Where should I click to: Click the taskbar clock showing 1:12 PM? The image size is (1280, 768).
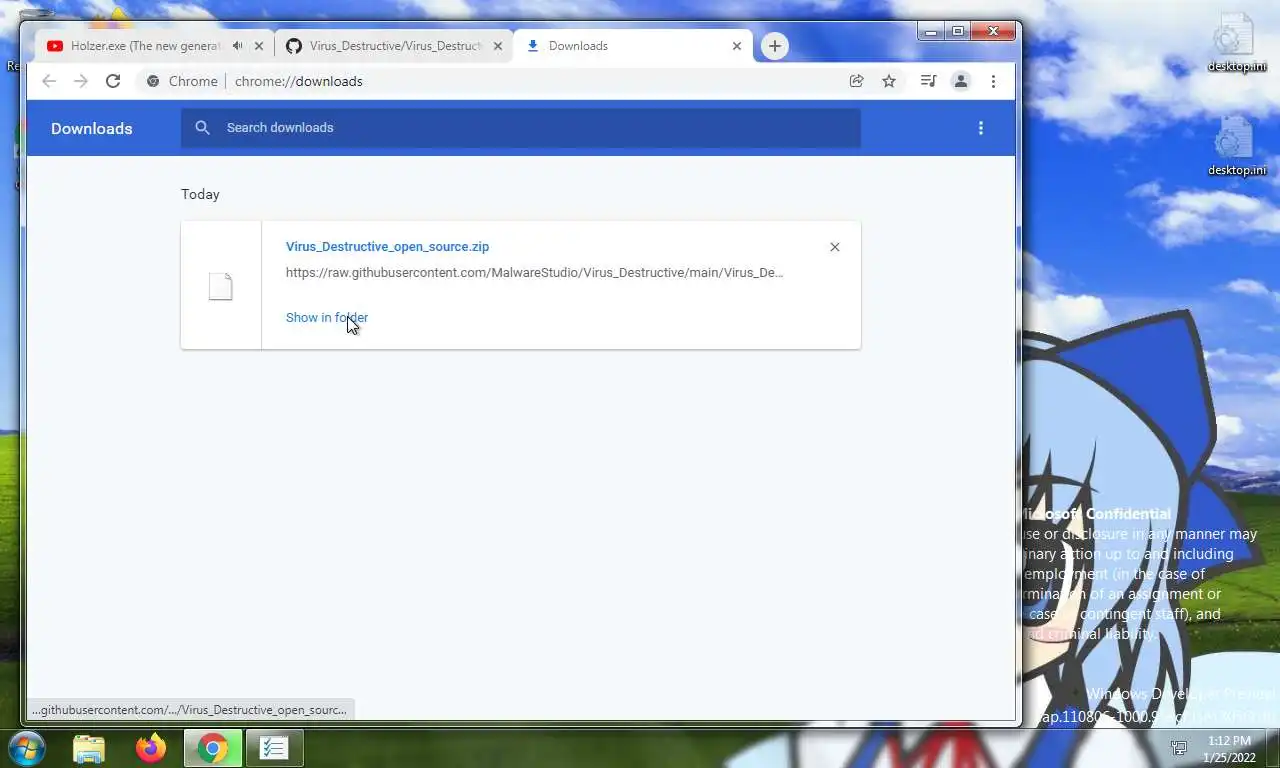pyautogui.click(x=1229, y=749)
